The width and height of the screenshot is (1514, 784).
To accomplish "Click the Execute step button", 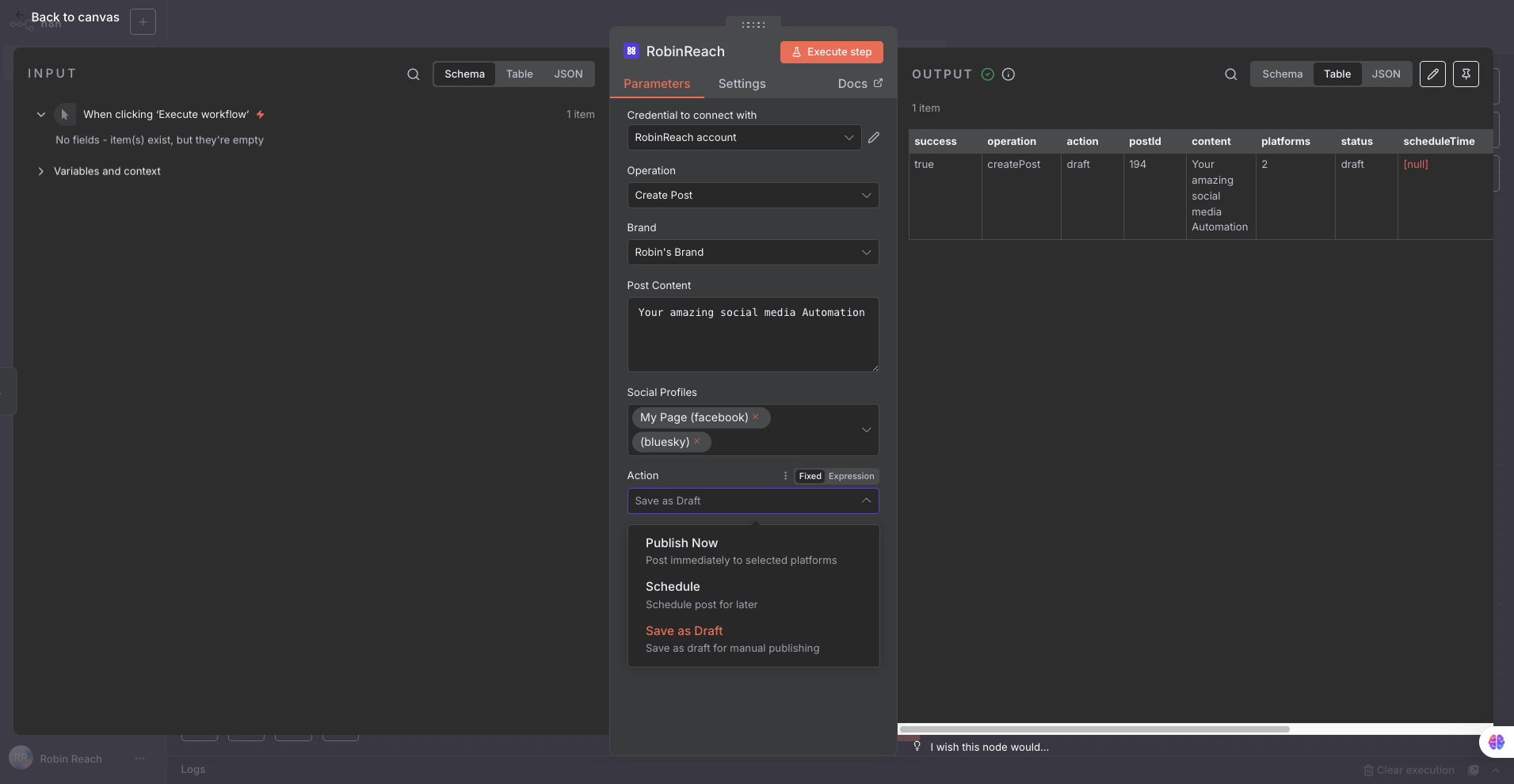I will click(832, 52).
